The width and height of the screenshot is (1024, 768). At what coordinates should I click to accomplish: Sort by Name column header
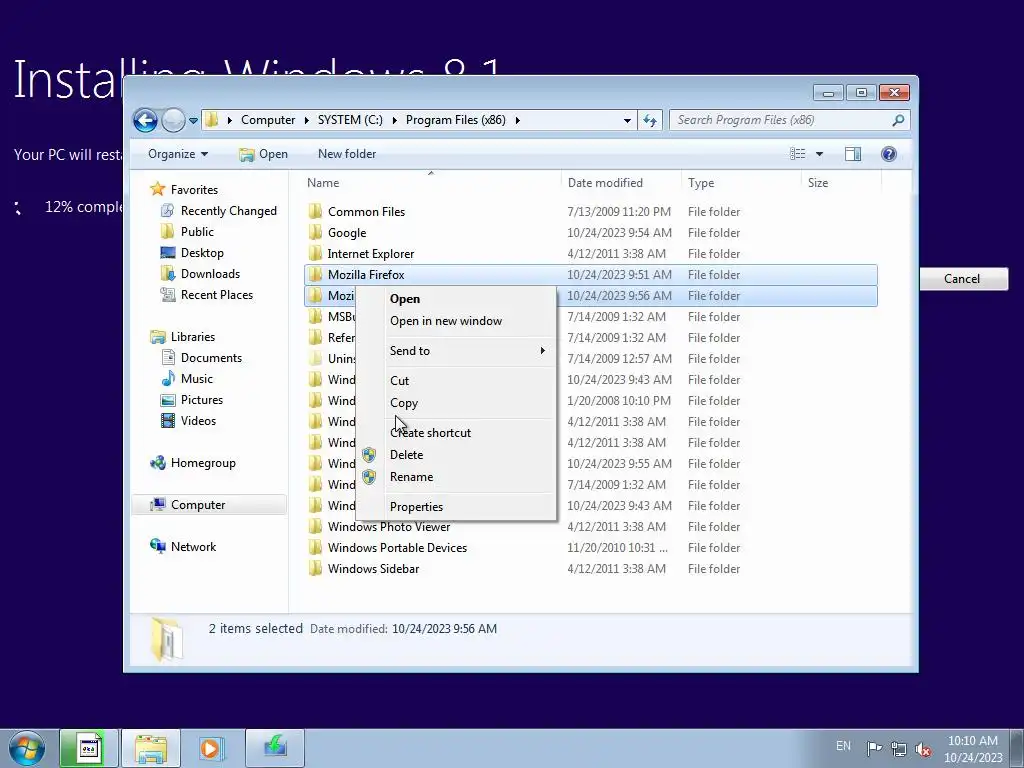[431, 183]
